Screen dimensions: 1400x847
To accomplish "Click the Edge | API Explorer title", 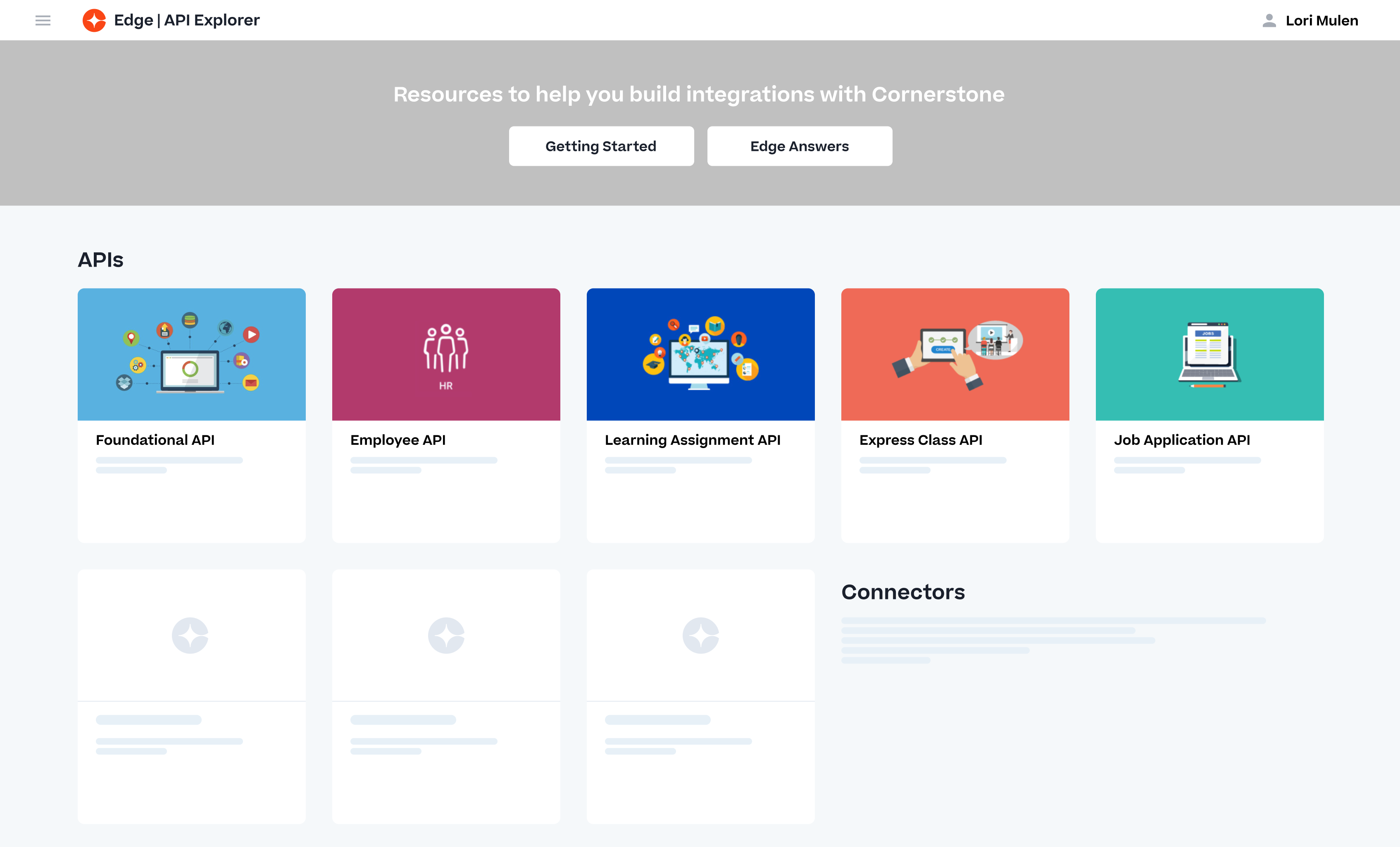I will (187, 21).
